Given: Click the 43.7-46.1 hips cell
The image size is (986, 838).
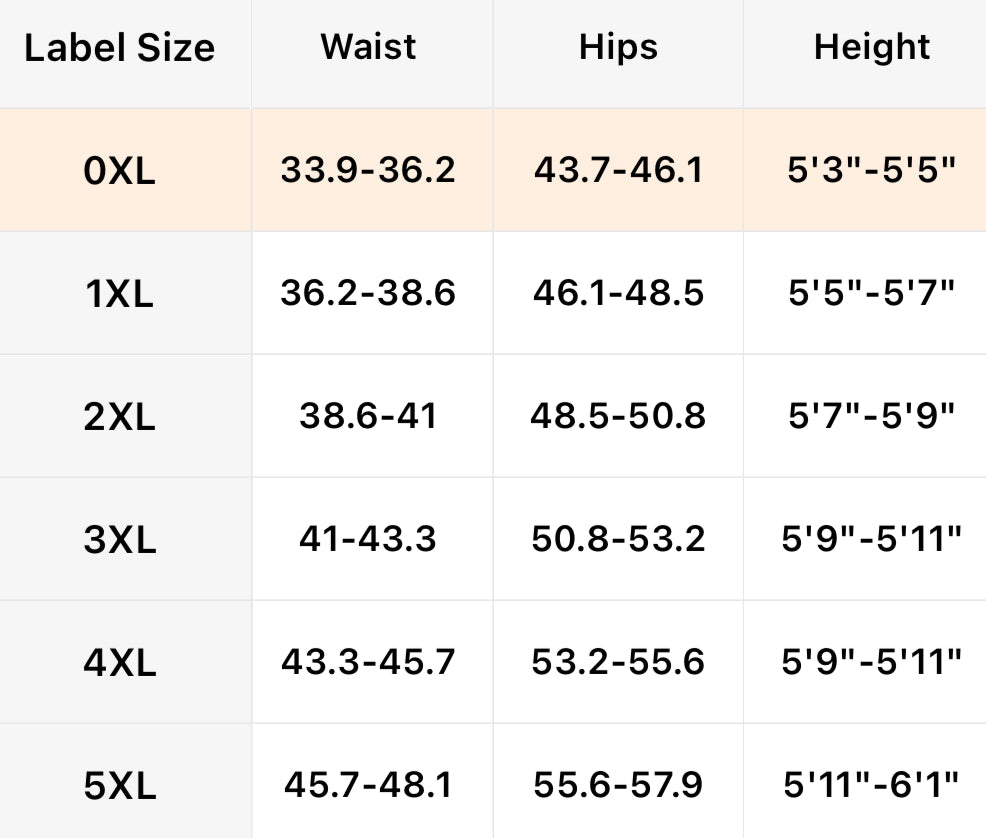Looking at the screenshot, I should click(618, 170).
